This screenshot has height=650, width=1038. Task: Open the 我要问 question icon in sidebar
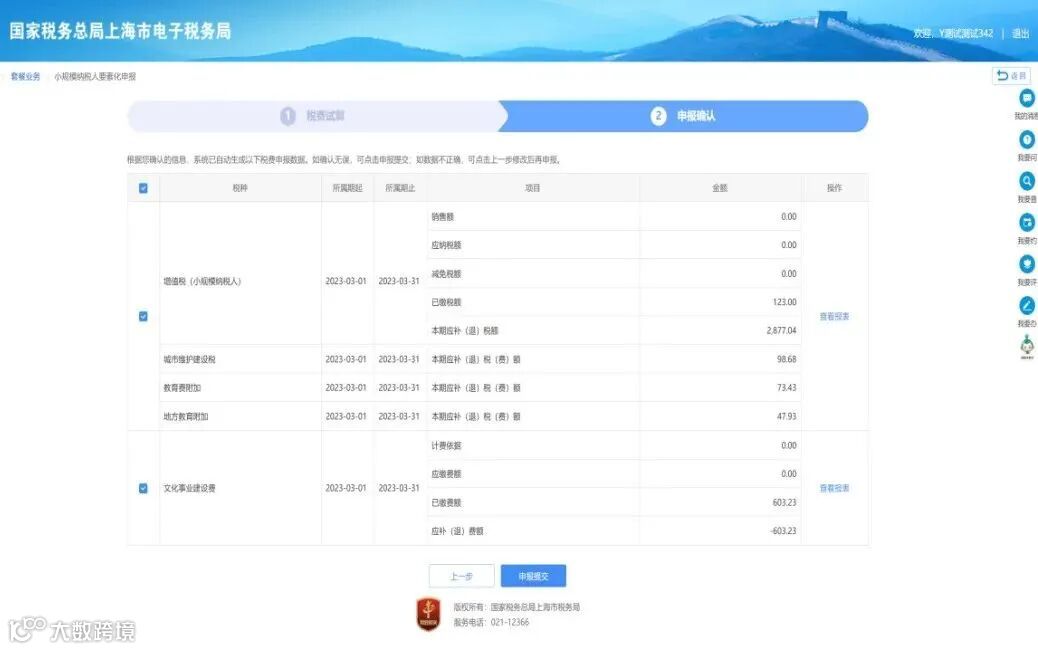[x=1026, y=140]
